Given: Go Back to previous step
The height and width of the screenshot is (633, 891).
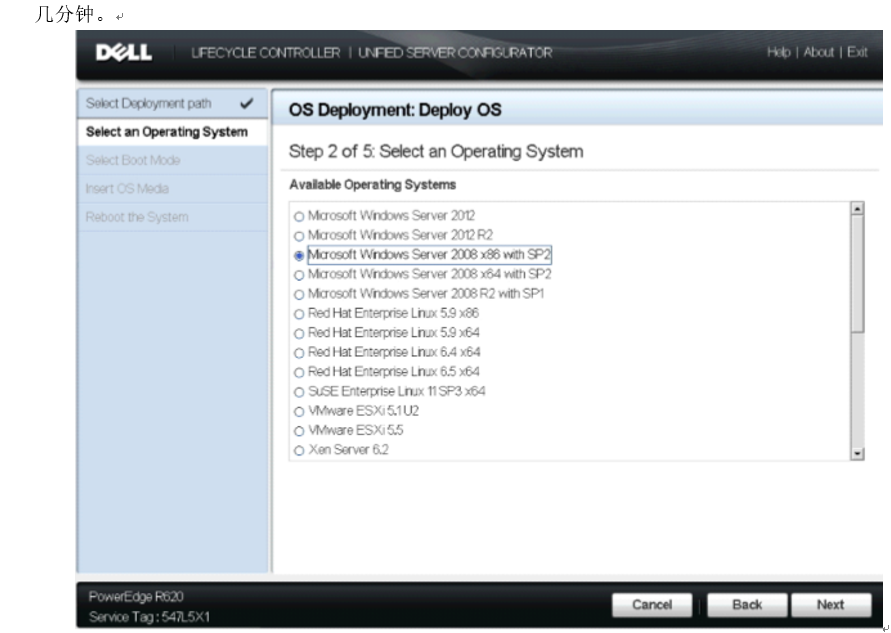Looking at the screenshot, I should tap(747, 605).
